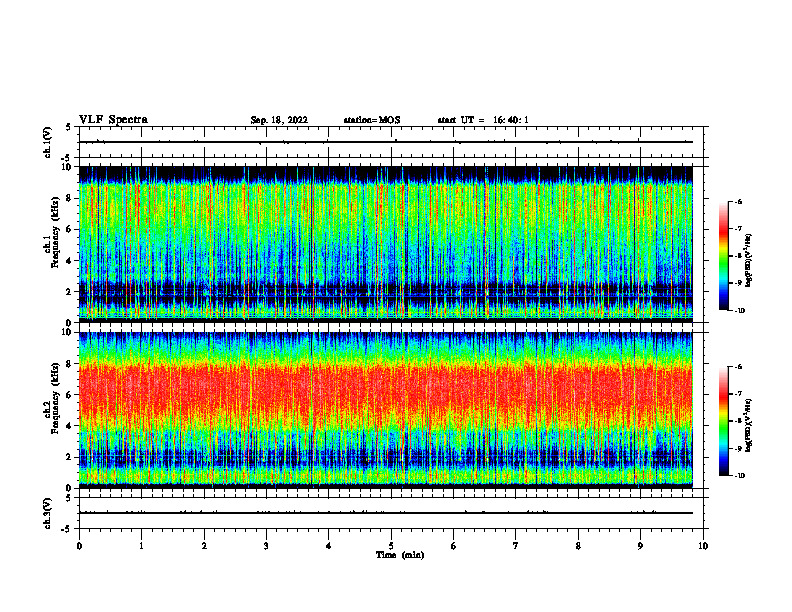Click the time axis tick label '10'
Image resolution: width=792 pixels, height=612 pixels.
[x=703, y=546]
